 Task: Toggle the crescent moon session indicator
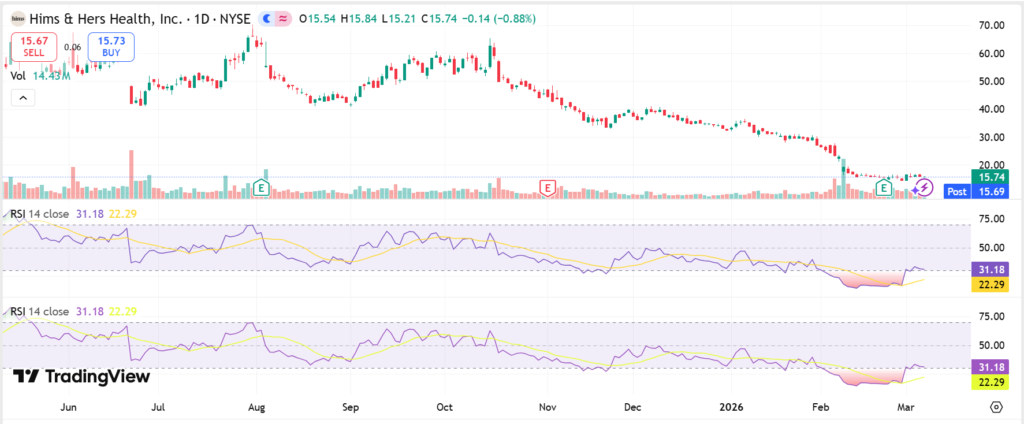[267, 19]
